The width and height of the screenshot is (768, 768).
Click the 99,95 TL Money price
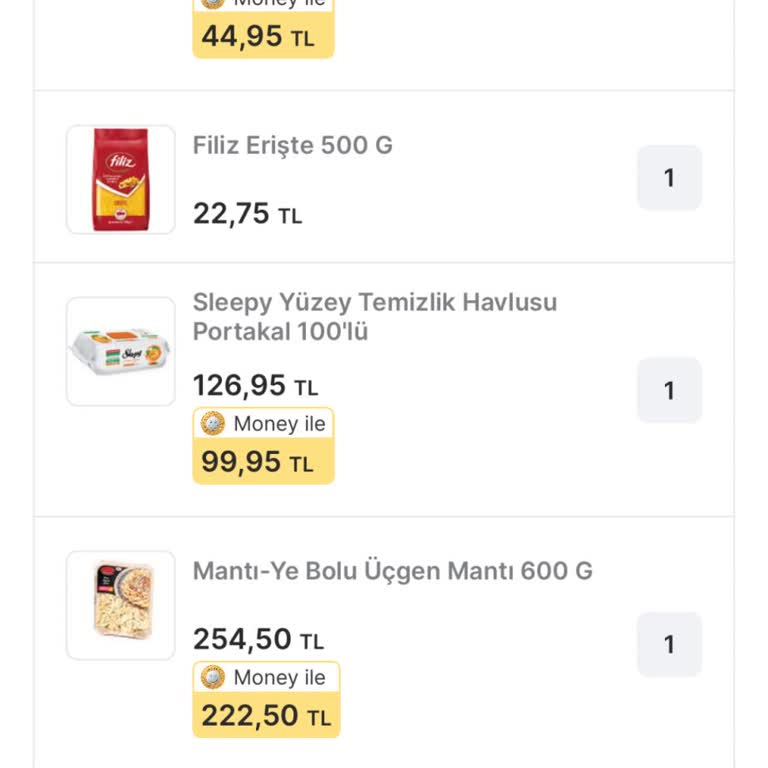tap(257, 462)
